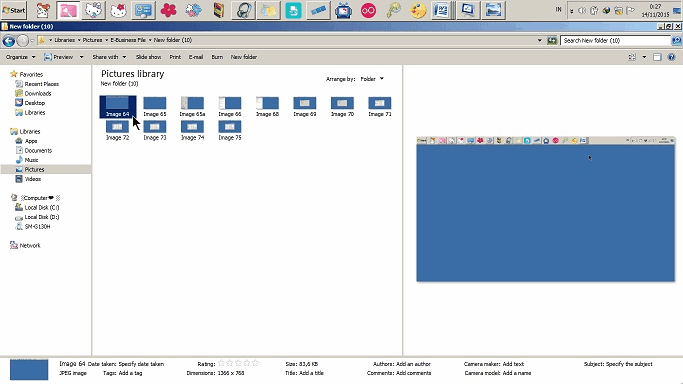Viewport: 683px width, 384px height.
Task: Select the Image 75 thumbnail
Action: [230, 130]
